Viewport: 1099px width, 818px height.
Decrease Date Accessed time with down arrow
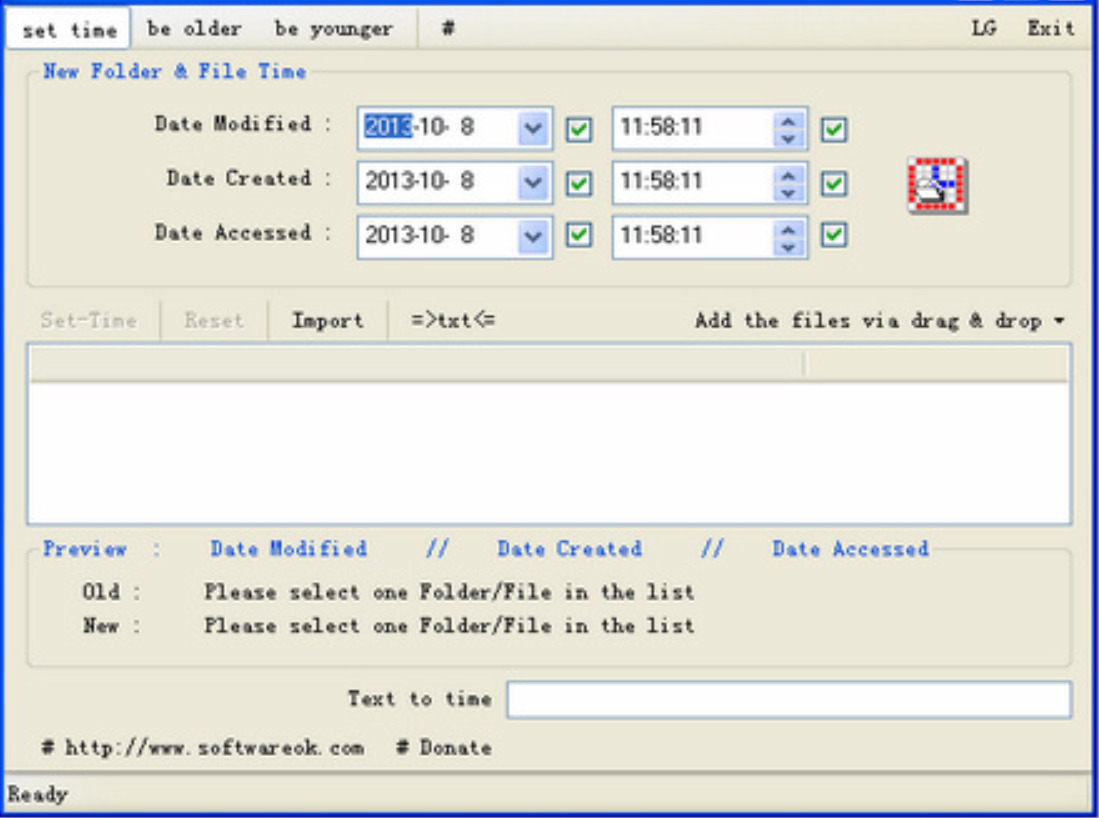click(x=789, y=247)
